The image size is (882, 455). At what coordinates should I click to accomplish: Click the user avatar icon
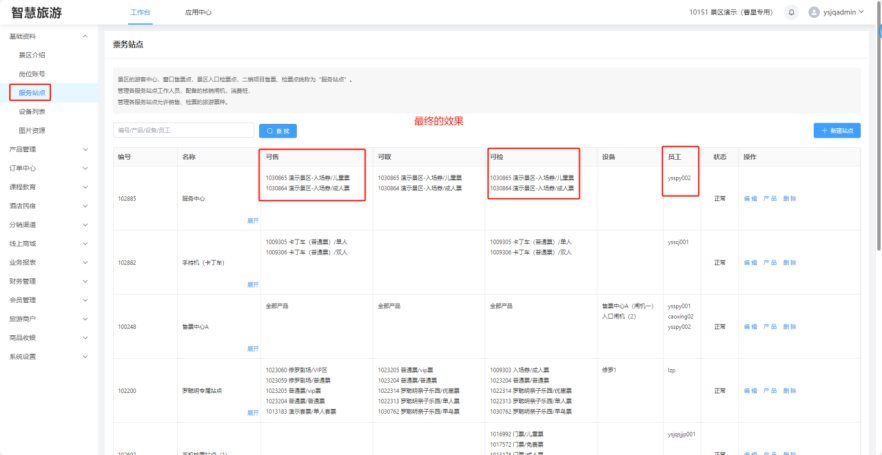pos(813,12)
